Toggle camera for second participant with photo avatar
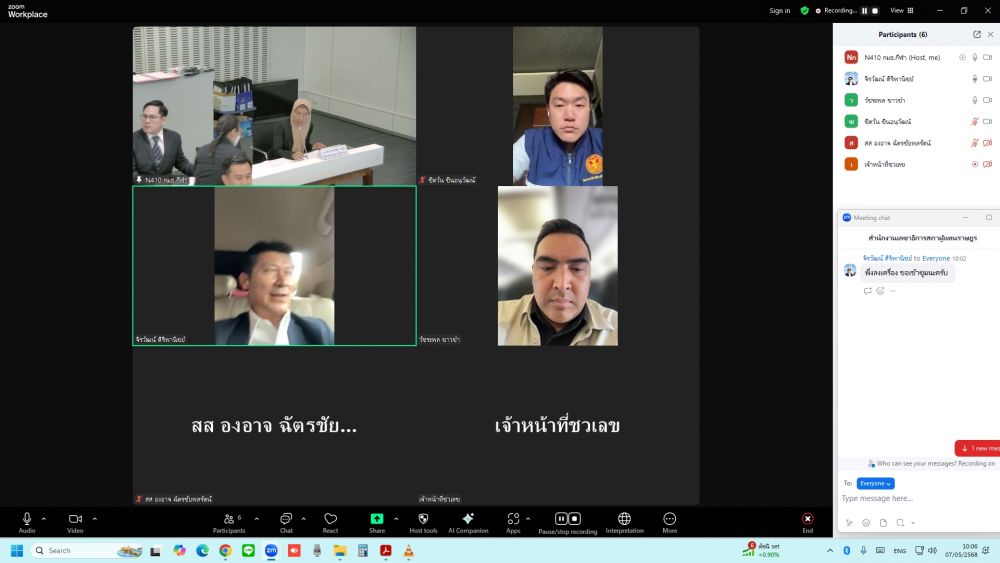 987,79
